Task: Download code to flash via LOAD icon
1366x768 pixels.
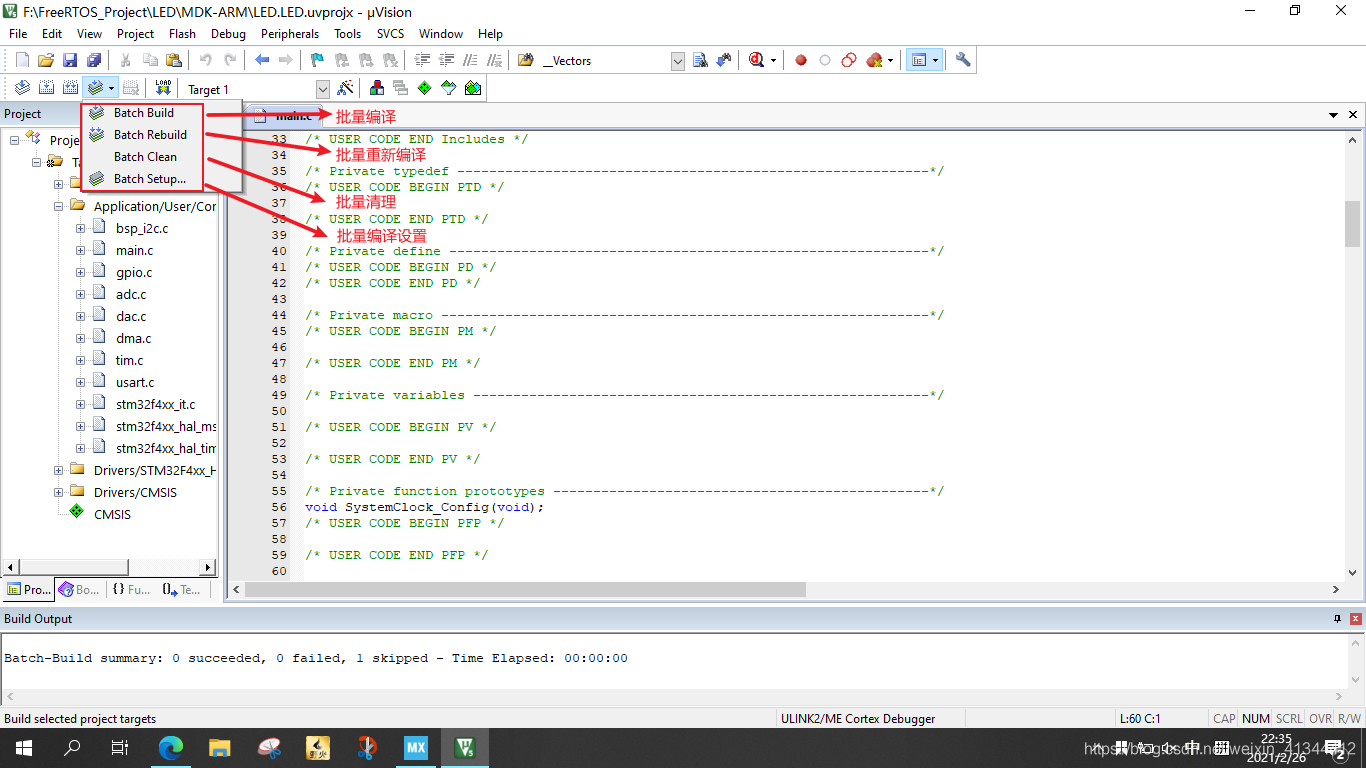Action: click(x=163, y=87)
